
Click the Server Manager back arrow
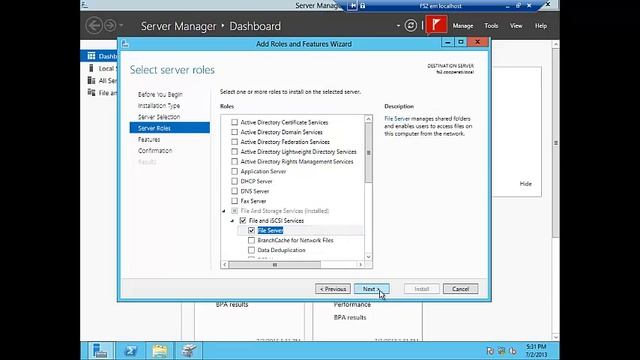coord(94,26)
